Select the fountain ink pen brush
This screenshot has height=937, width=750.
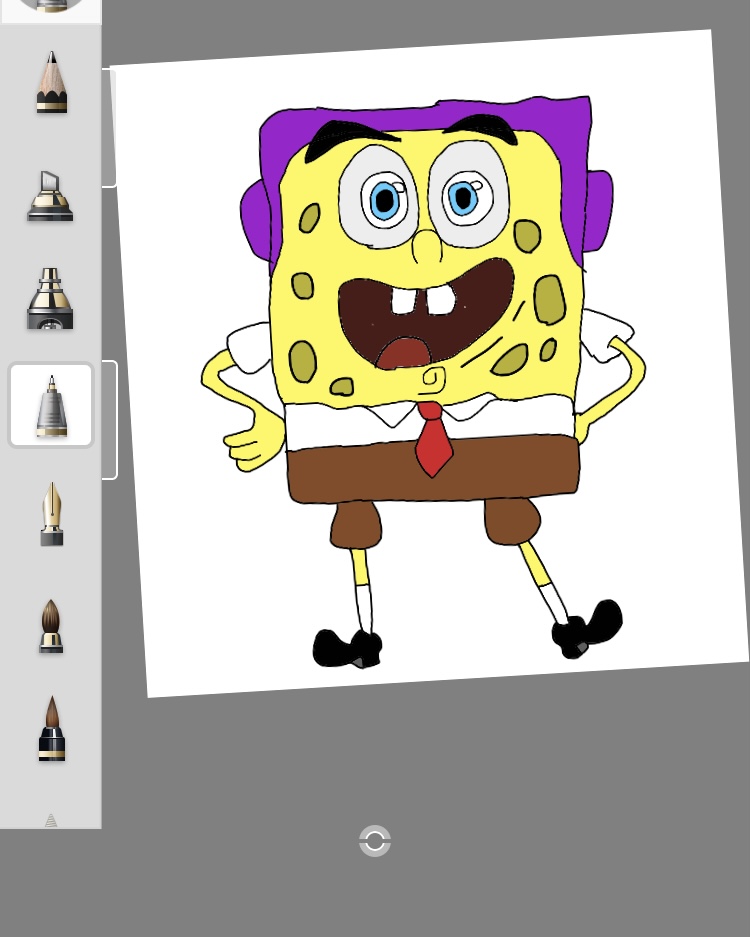coord(52,514)
